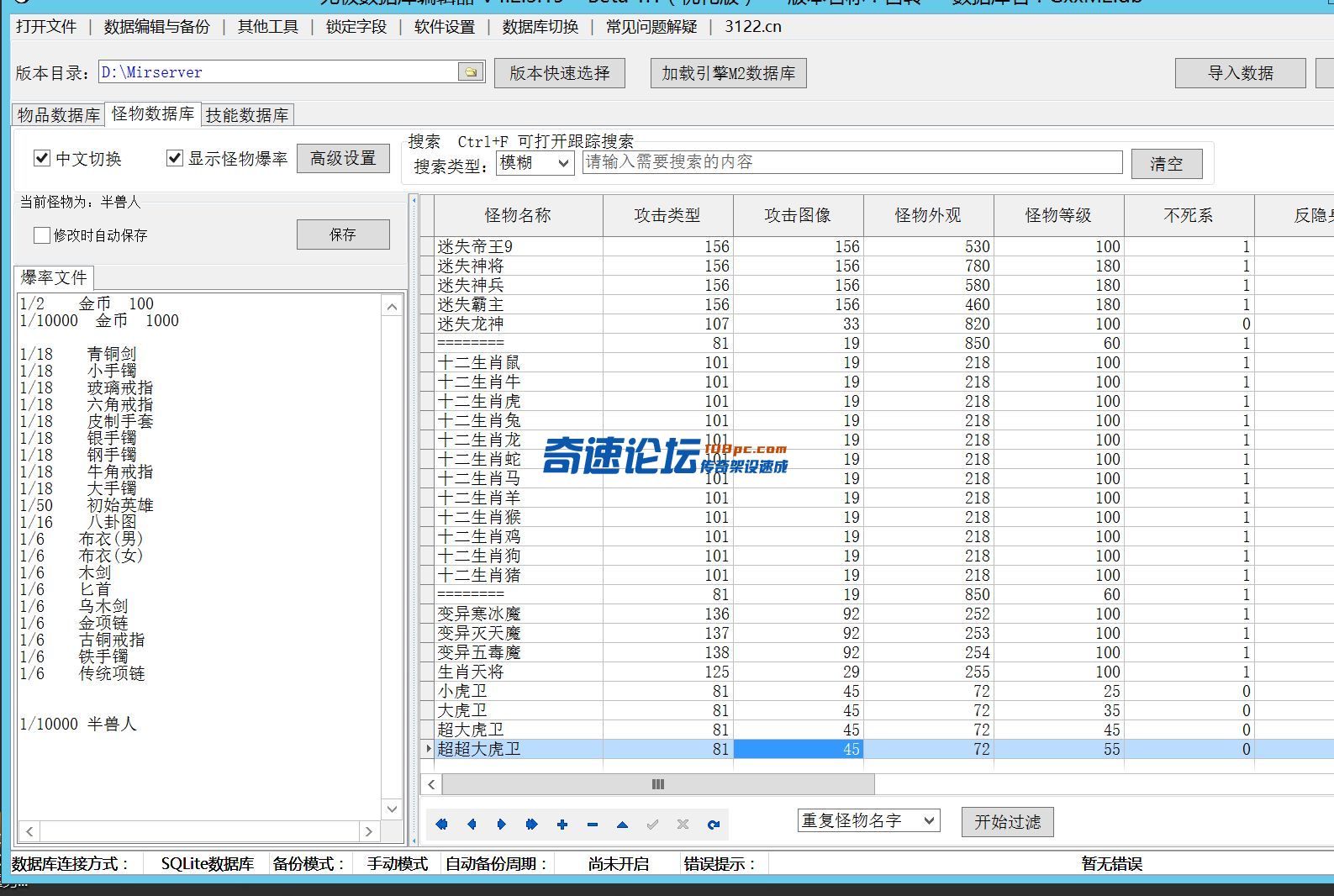This screenshot has width=1334, height=896.
Task: Click the 怪物名称 column header
Action: point(519,215)
